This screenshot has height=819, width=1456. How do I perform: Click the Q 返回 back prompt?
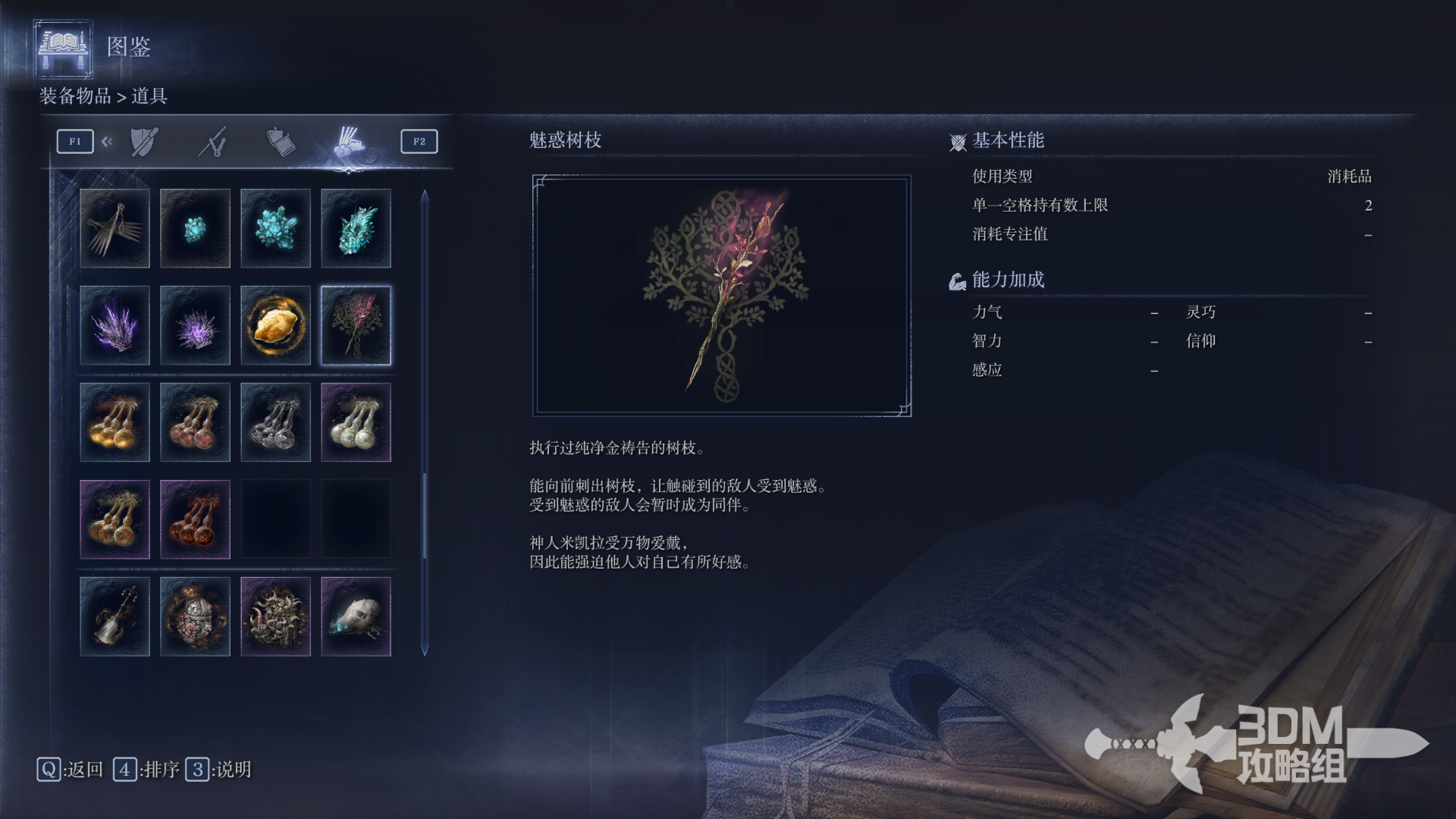pos(70,770)
